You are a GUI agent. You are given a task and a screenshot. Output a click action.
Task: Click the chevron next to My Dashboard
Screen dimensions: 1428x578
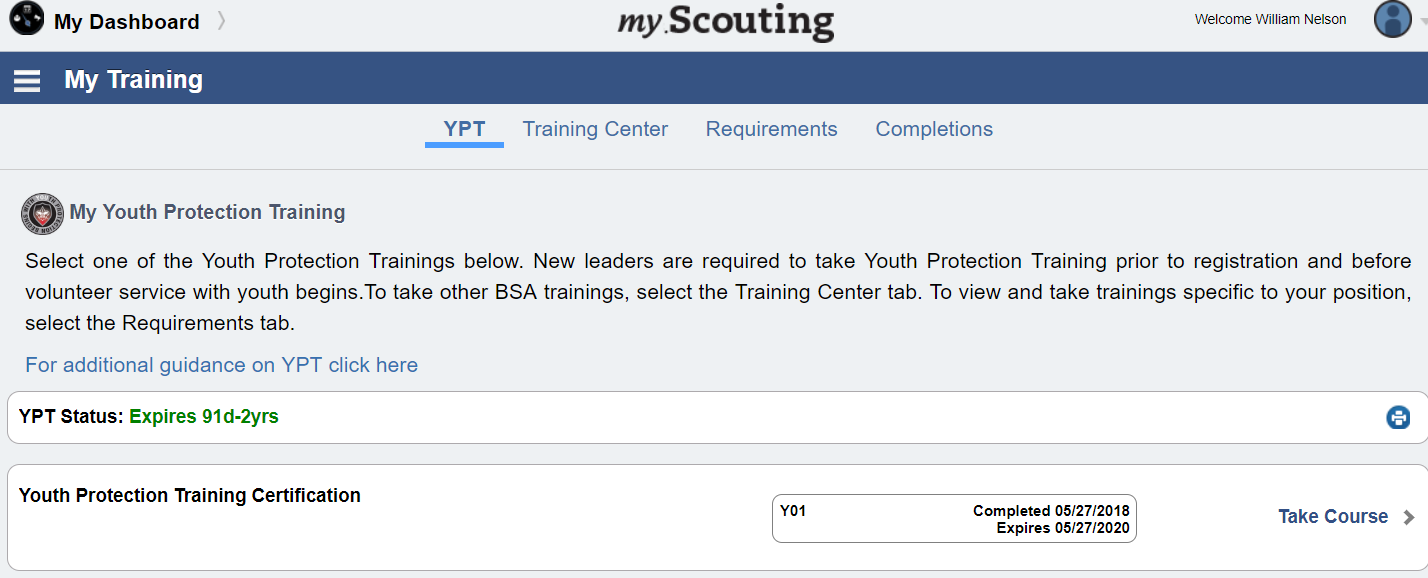(221, 20)
